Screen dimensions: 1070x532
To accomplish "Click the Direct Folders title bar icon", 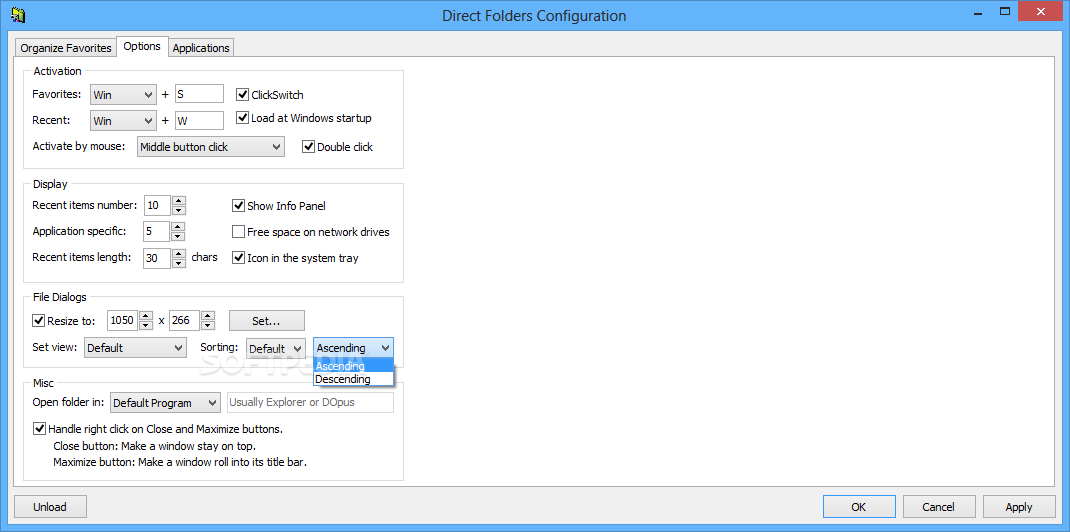I will tap(18, 14).
